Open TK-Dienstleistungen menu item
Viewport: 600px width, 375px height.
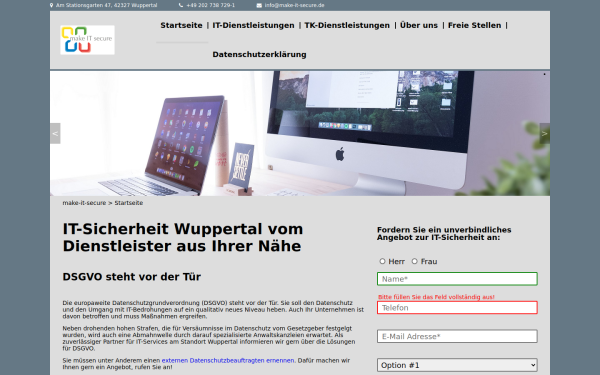pos(347,25)
